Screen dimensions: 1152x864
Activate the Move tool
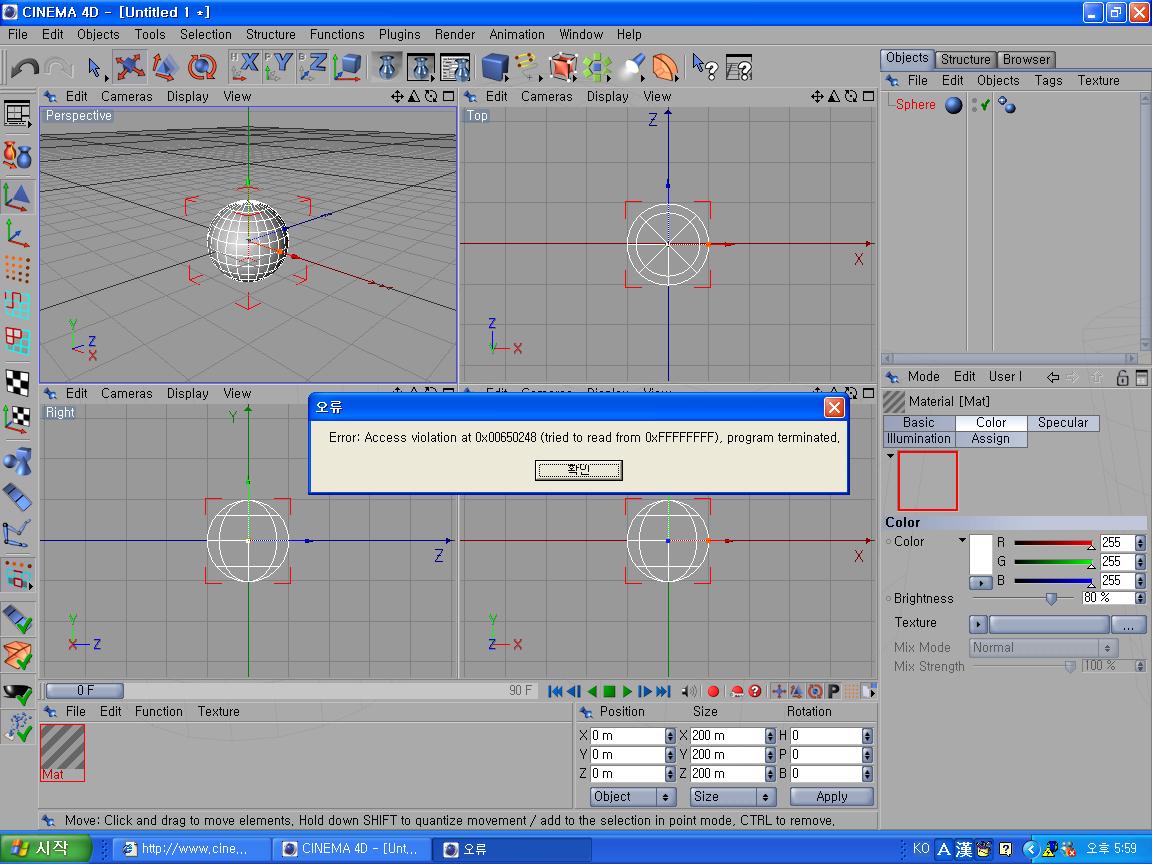(129, 68)
